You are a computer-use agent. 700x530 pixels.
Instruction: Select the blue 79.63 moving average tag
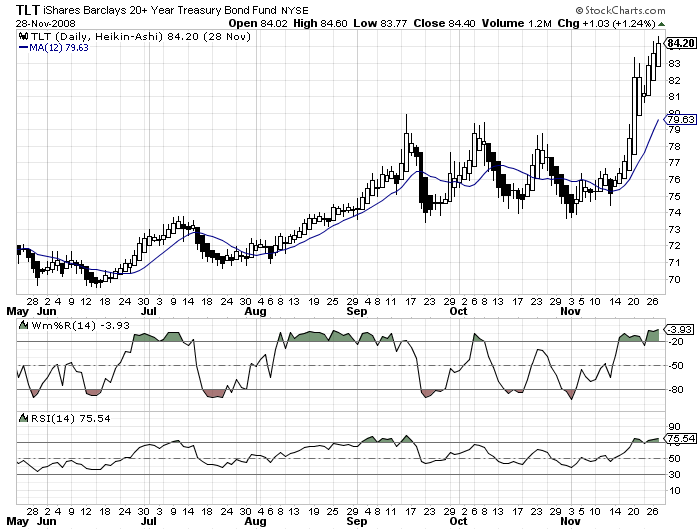[x=679, y=120]
